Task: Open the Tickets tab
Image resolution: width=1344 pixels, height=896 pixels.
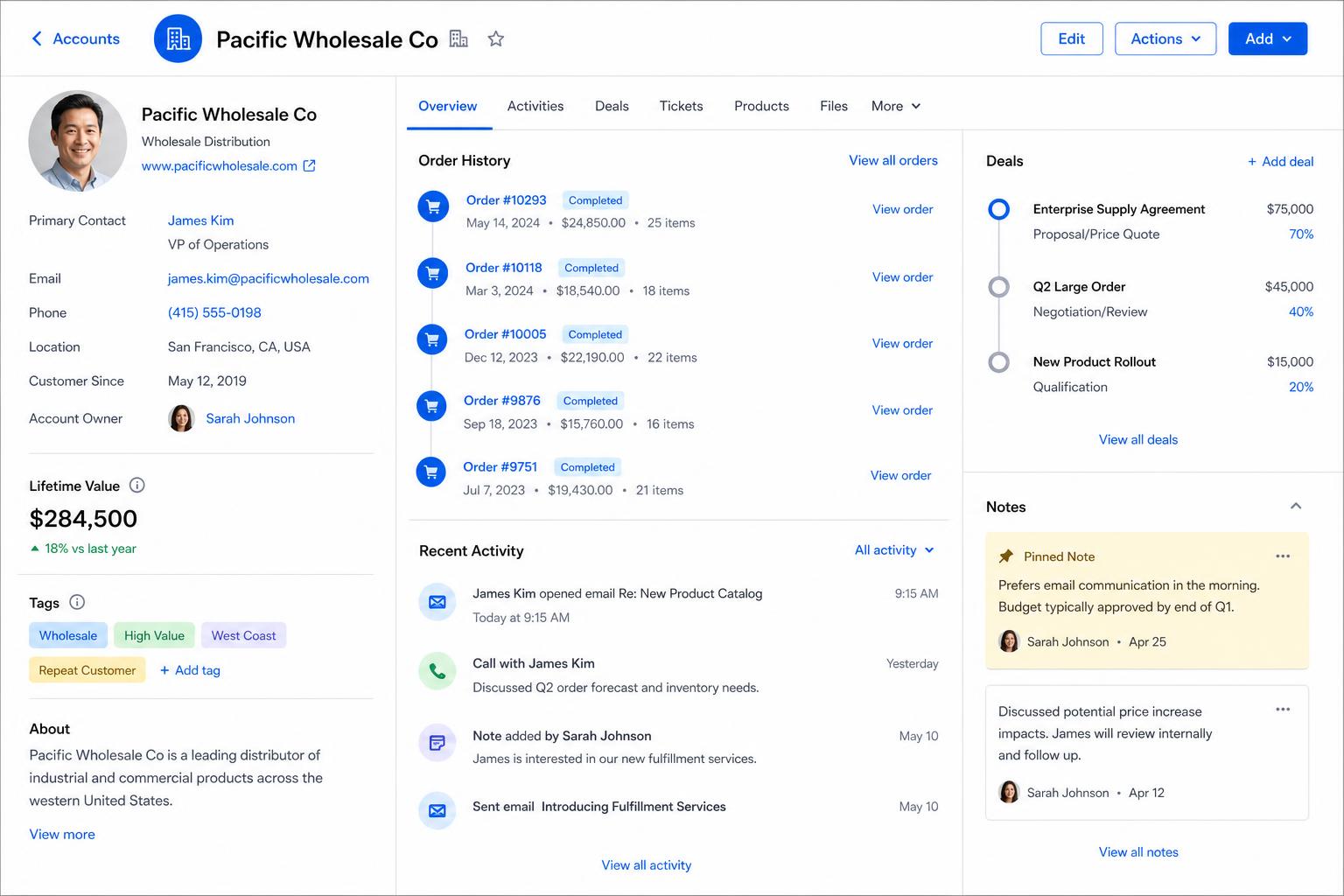Action: tap(681, 106)
